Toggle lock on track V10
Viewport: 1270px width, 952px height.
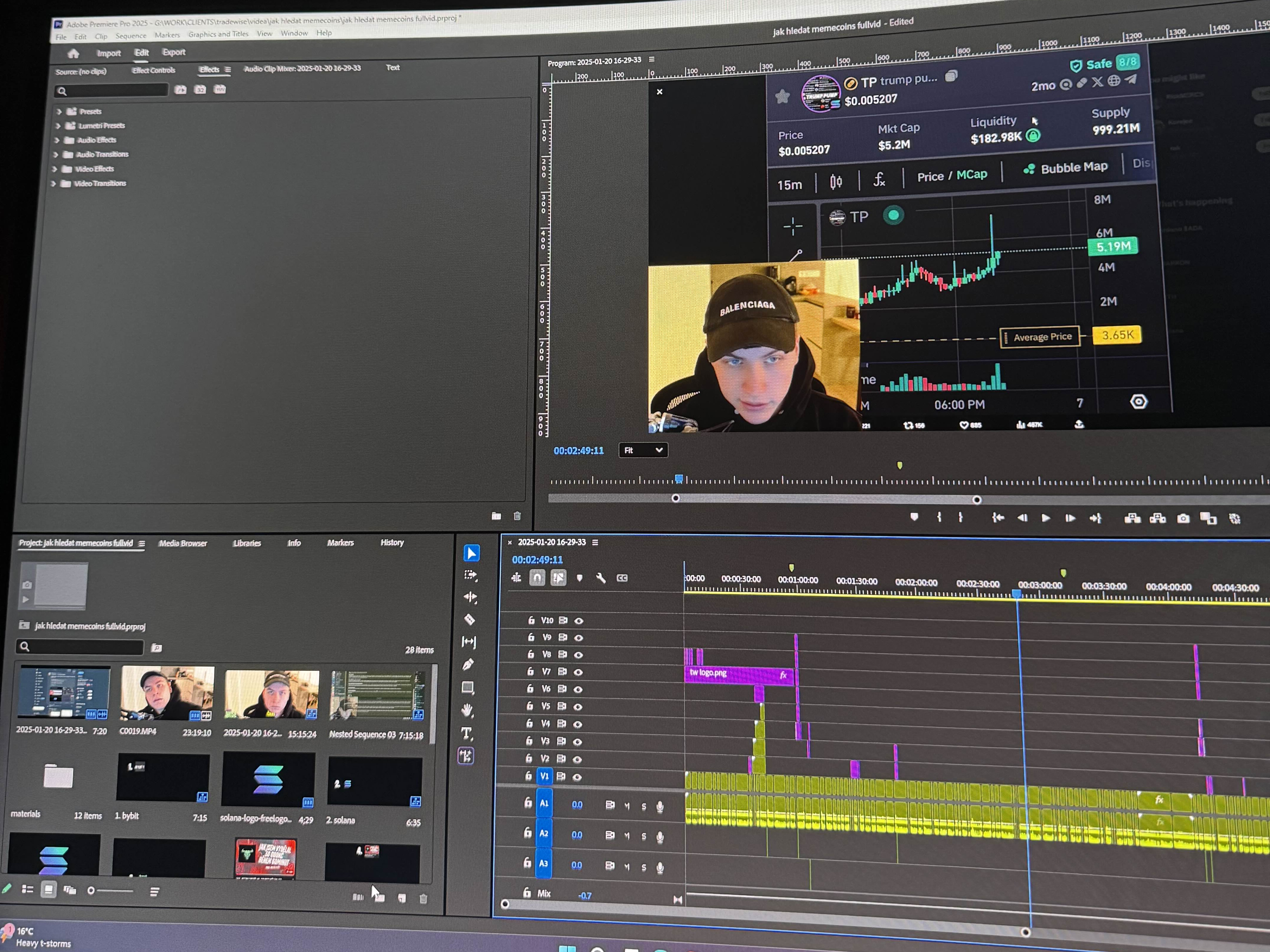pos(531,620)
